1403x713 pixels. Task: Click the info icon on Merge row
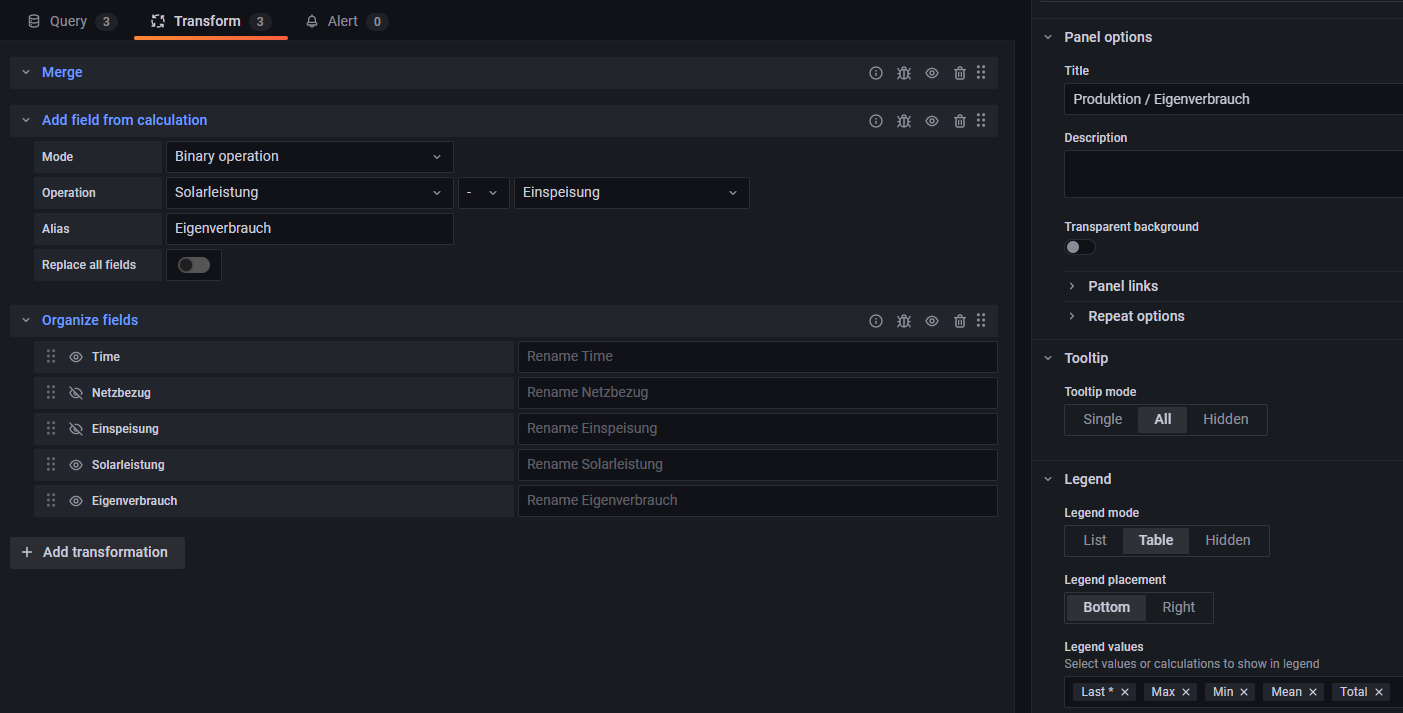click(876, 73)
